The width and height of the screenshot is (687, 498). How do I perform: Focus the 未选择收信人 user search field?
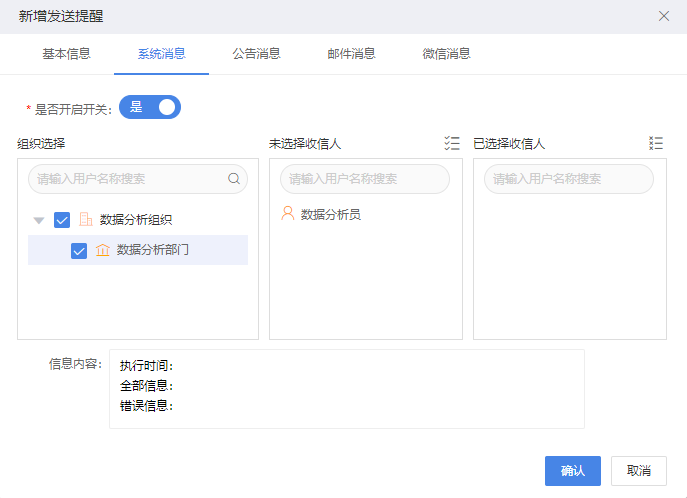[x=365, y=179]
